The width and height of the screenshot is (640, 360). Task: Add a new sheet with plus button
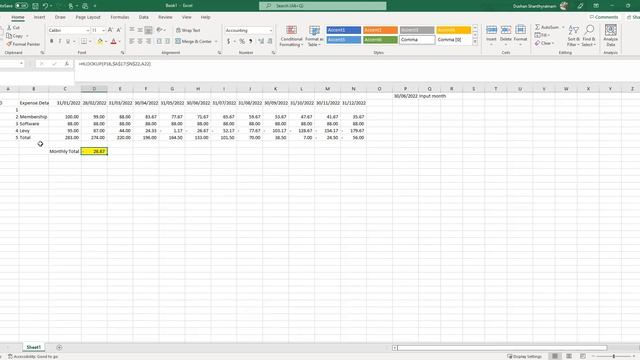point(59,347)
